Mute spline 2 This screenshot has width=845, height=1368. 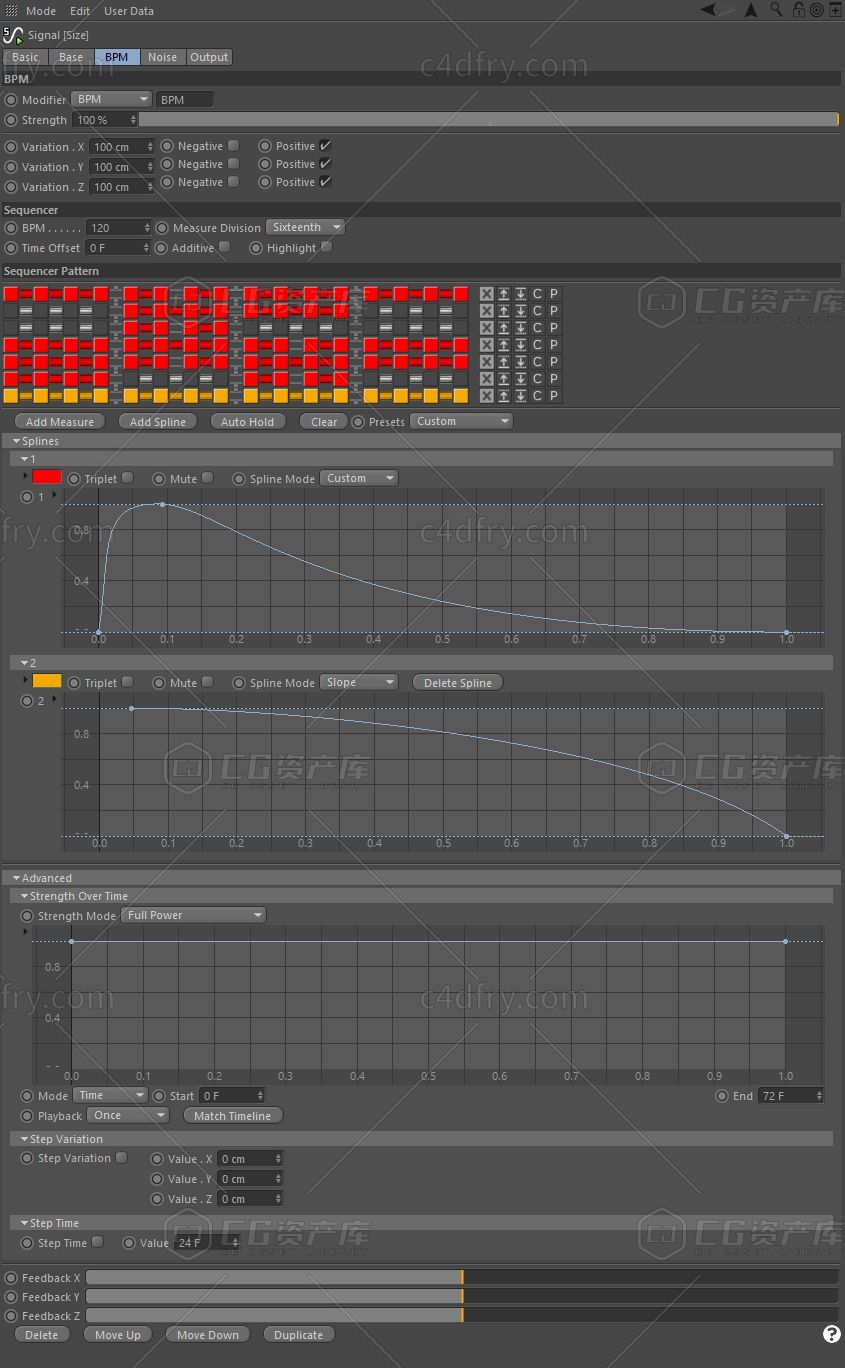tap(207, 682)
